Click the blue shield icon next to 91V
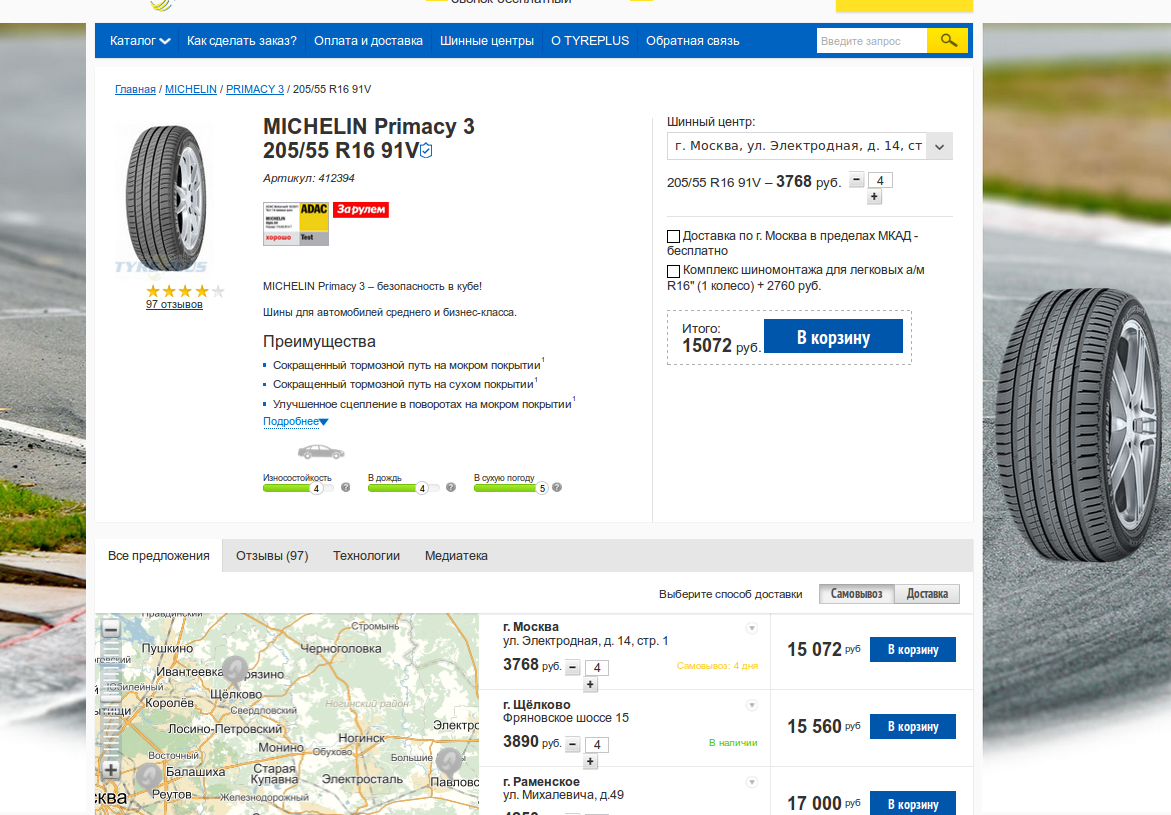 tap(426, 151)
